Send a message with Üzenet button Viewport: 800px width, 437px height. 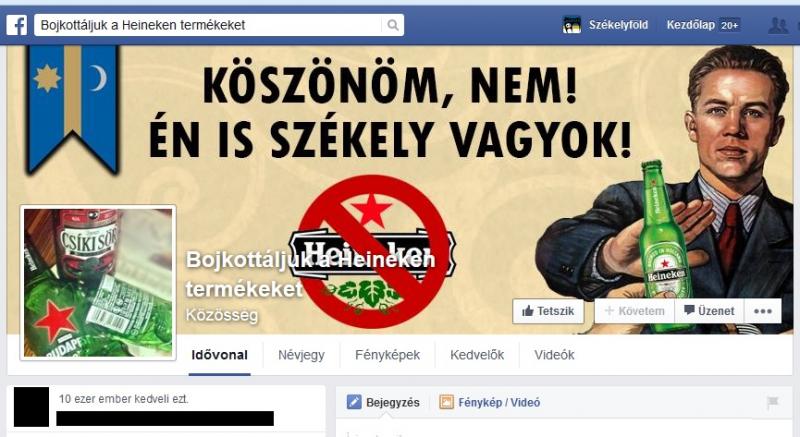pyautogui.click(x=709, y=311)
